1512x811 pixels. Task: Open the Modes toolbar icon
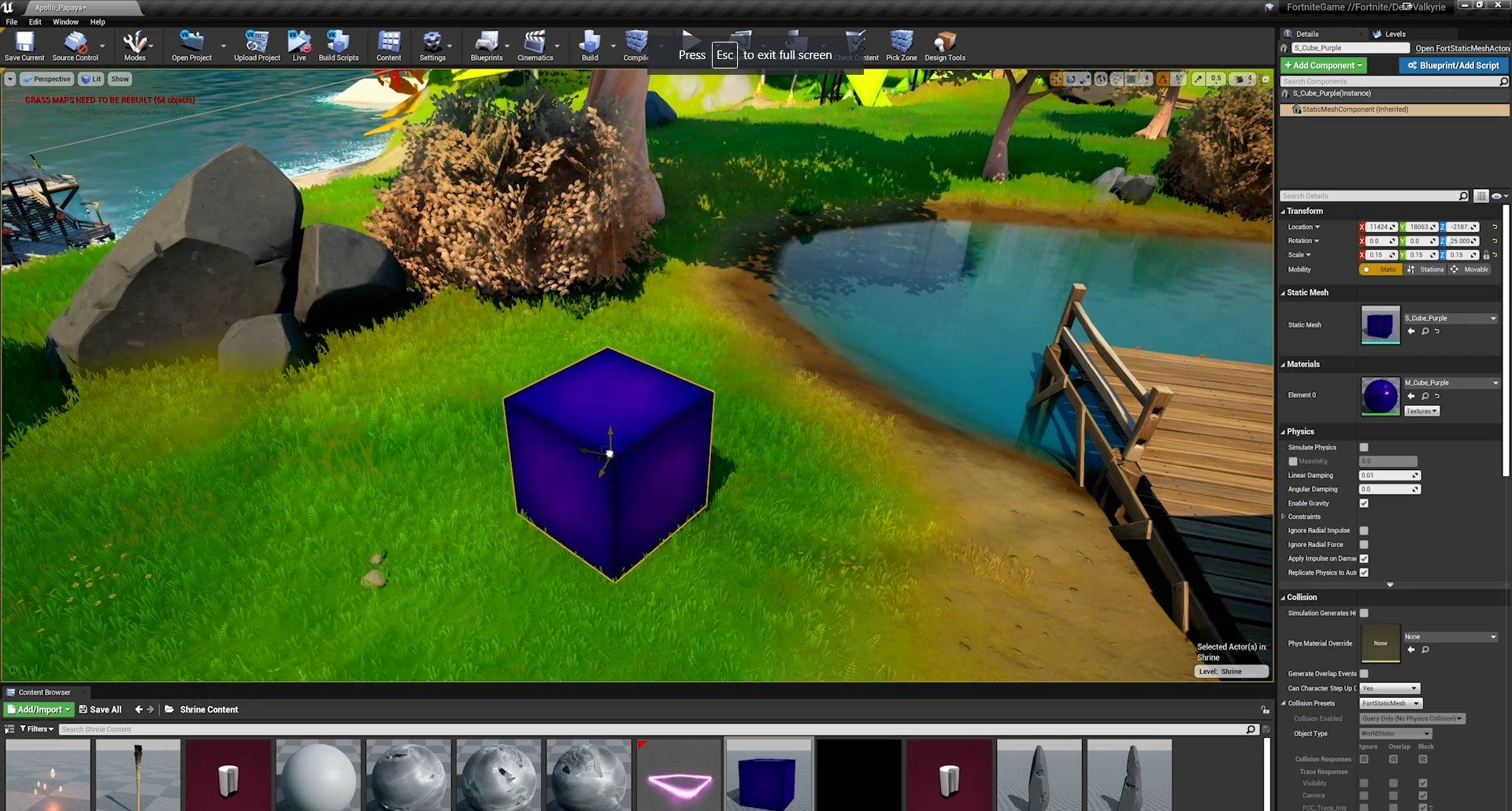(135, 46)
